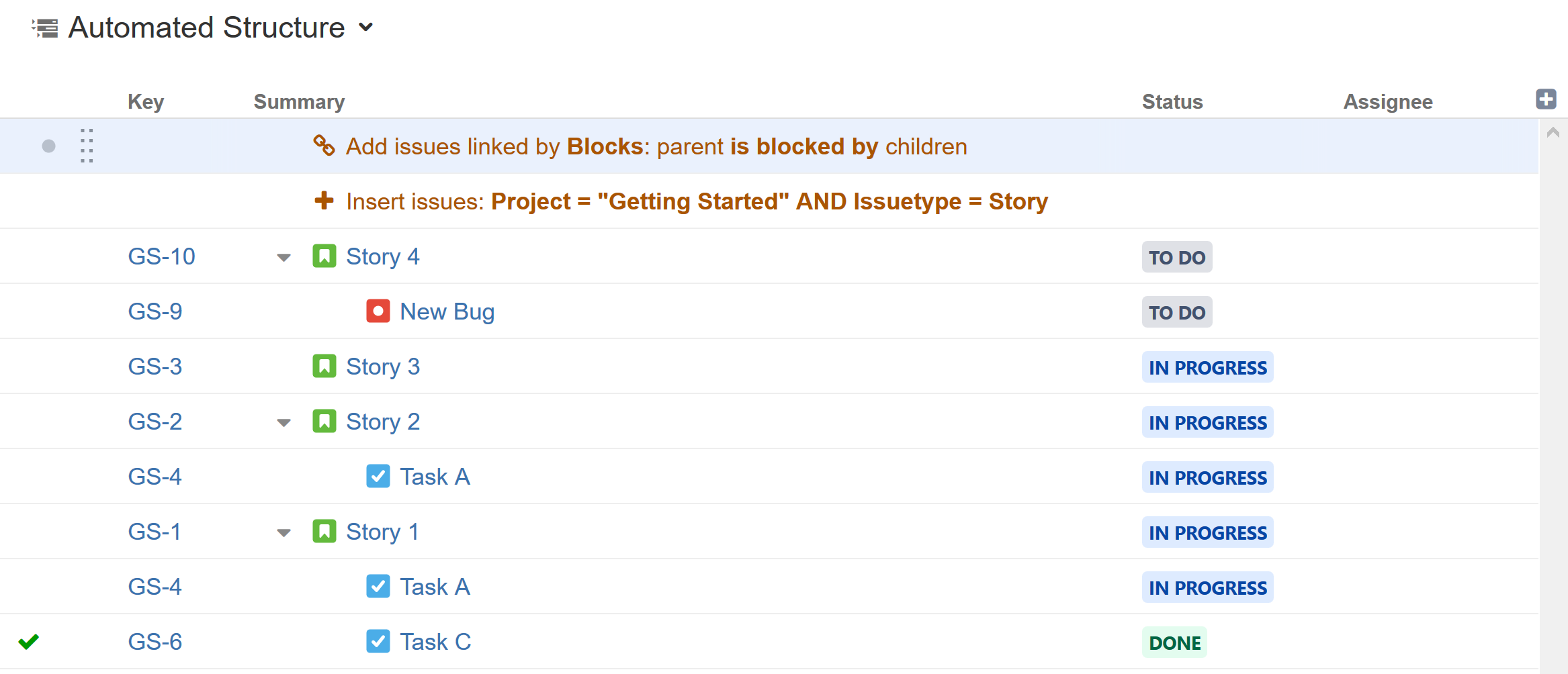
Task: Click the add column plus icon near Assignee
Action: [x=1546, y=99]
